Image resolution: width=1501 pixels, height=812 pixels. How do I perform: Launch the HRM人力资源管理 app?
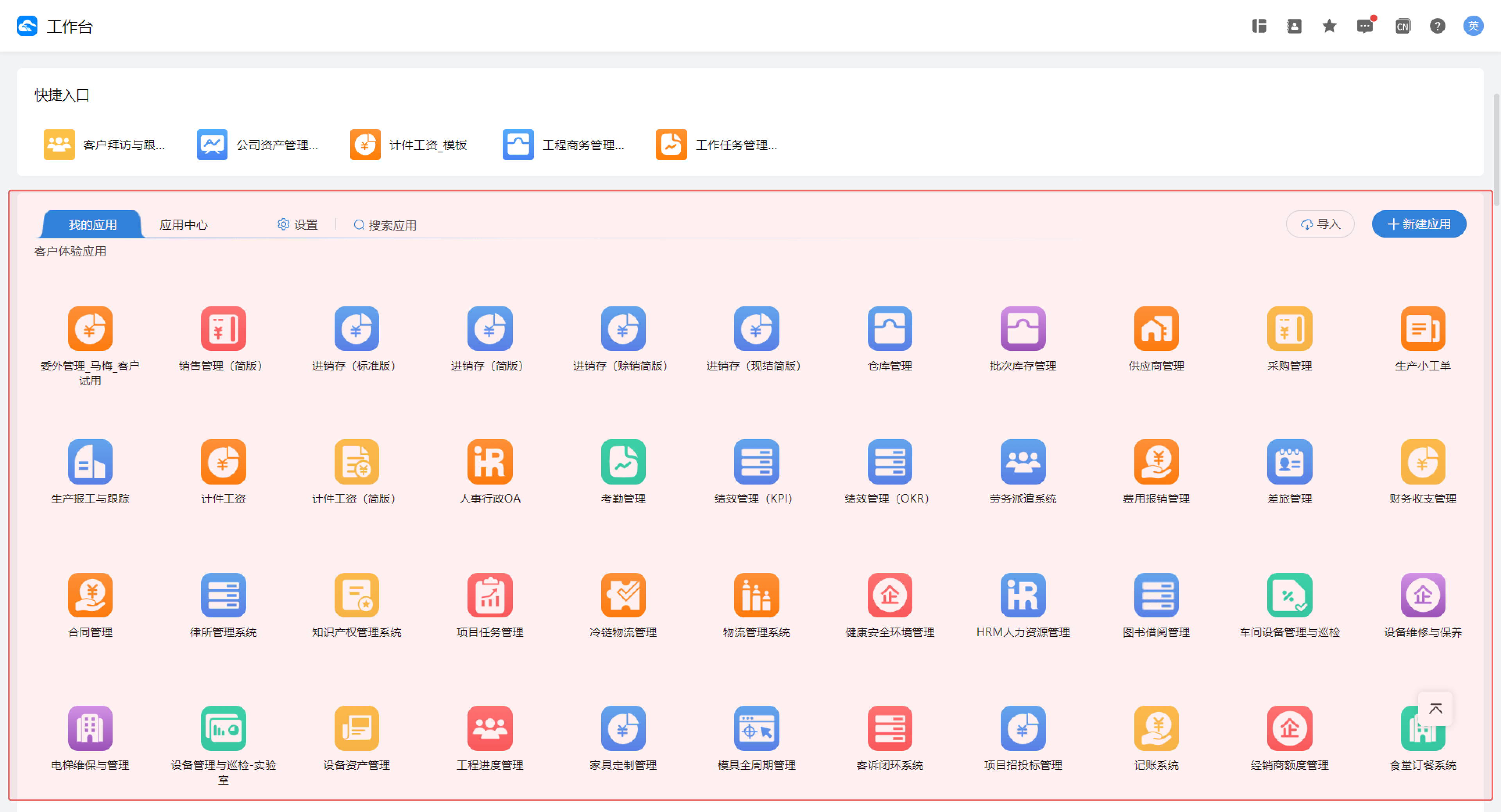coord(1023,595)
